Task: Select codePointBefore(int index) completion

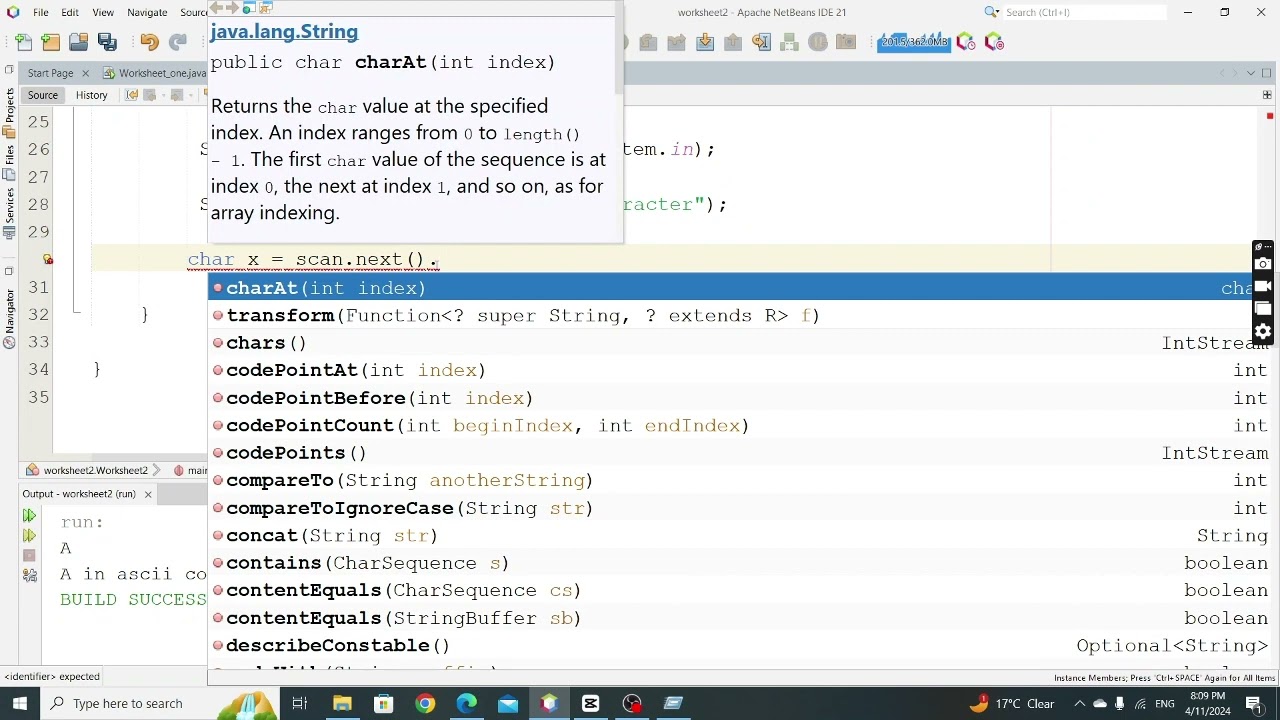Action: (x=740, y=398)
